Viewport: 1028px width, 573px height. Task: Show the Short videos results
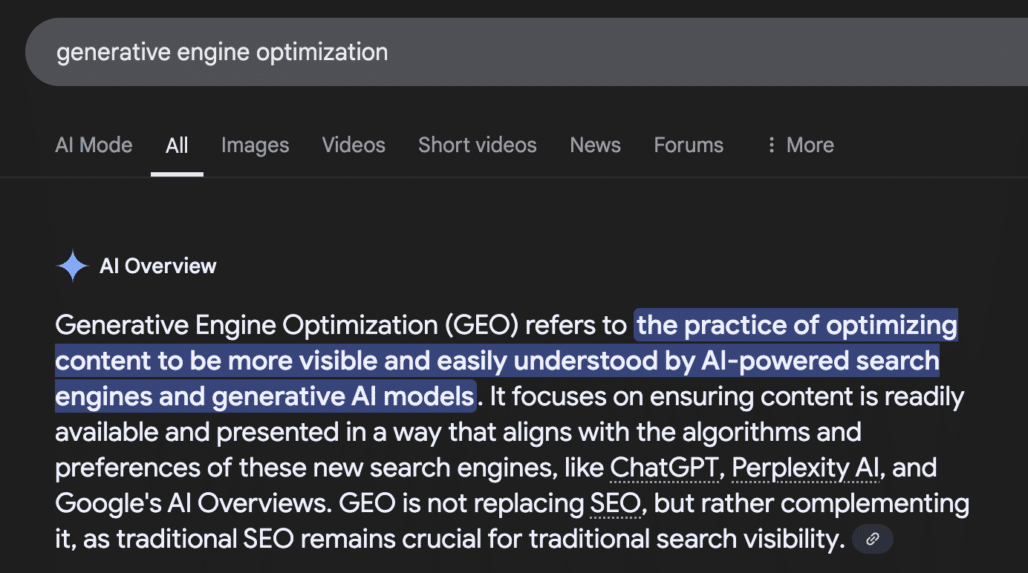tap(477, 145)
